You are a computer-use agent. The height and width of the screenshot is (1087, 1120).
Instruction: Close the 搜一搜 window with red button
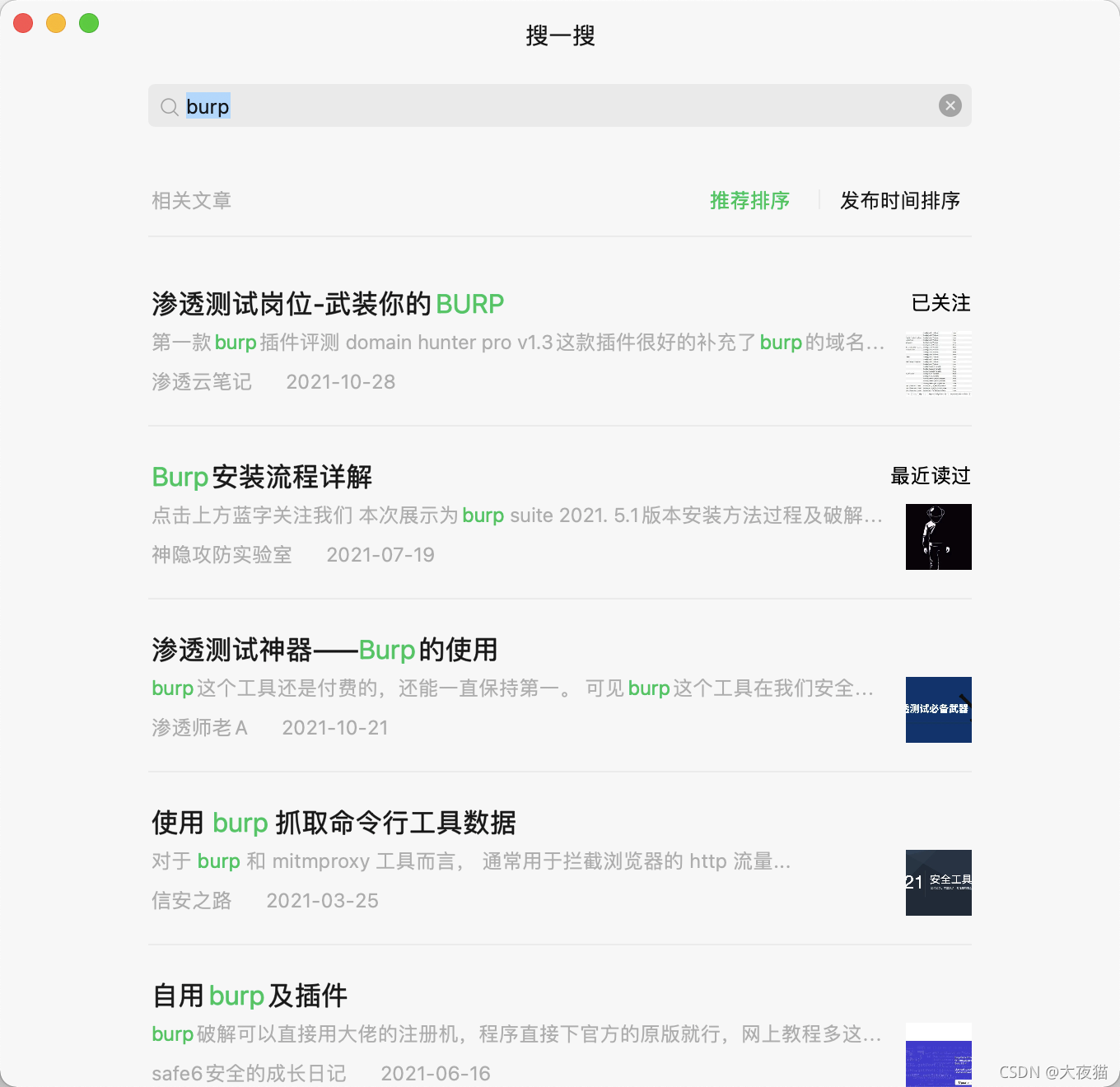click(23, 23)
